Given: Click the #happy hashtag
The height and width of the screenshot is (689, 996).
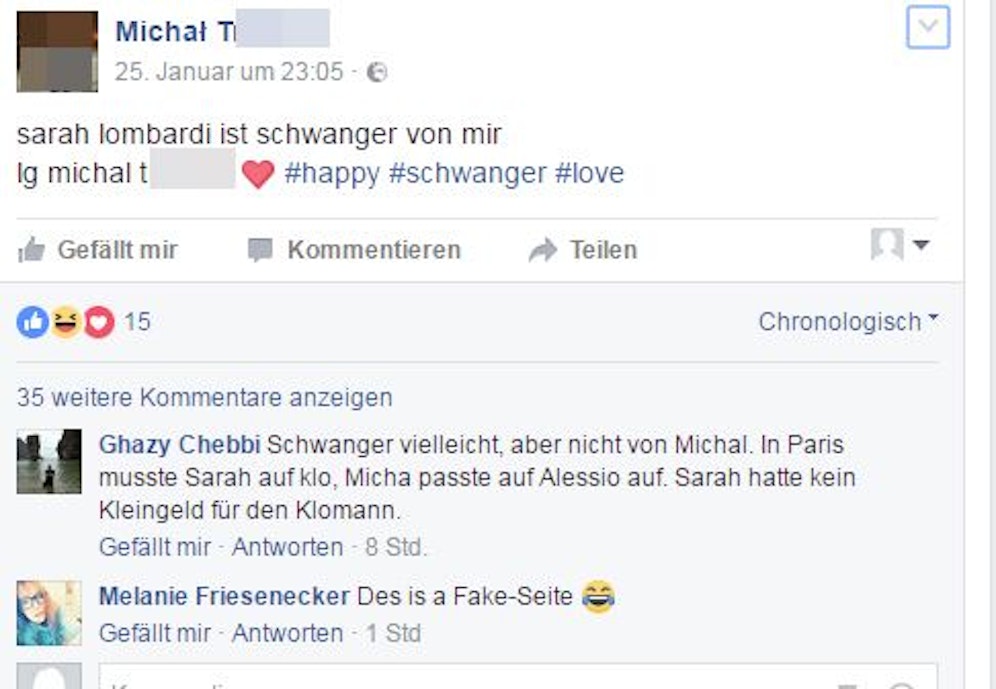Looking at the screenshot, I should point(332,173).
